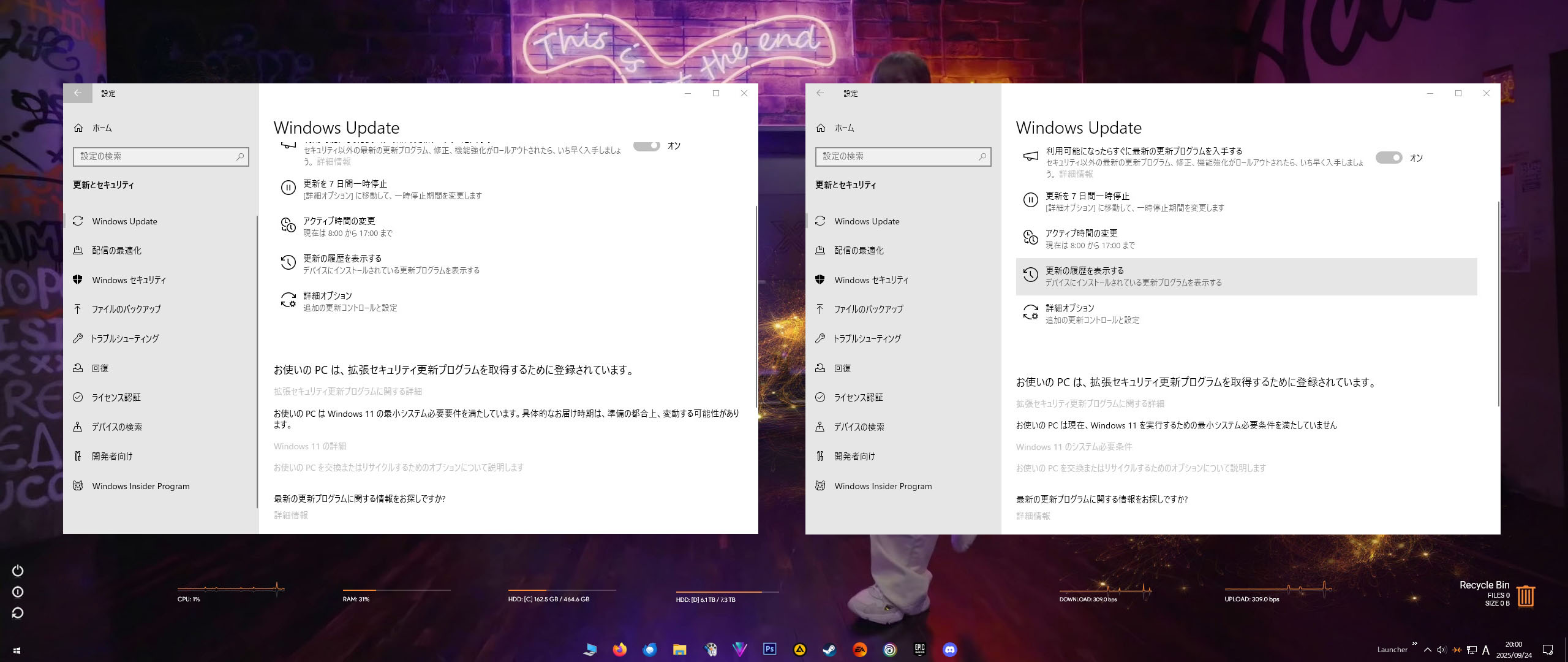Open Windows セキュリティ in left window sidebar

point(129,280)
